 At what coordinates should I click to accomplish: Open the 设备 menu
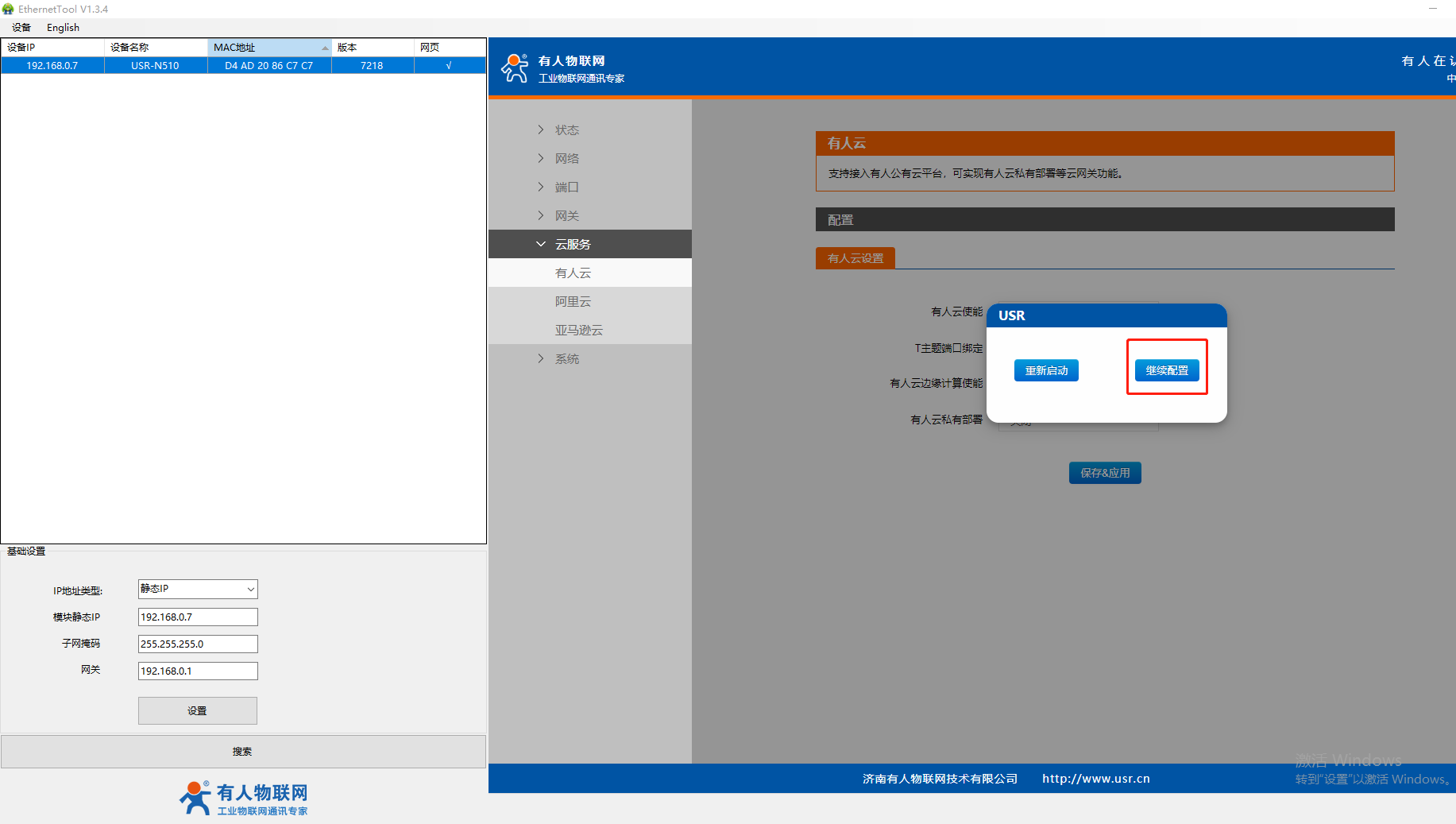[21, 28]
